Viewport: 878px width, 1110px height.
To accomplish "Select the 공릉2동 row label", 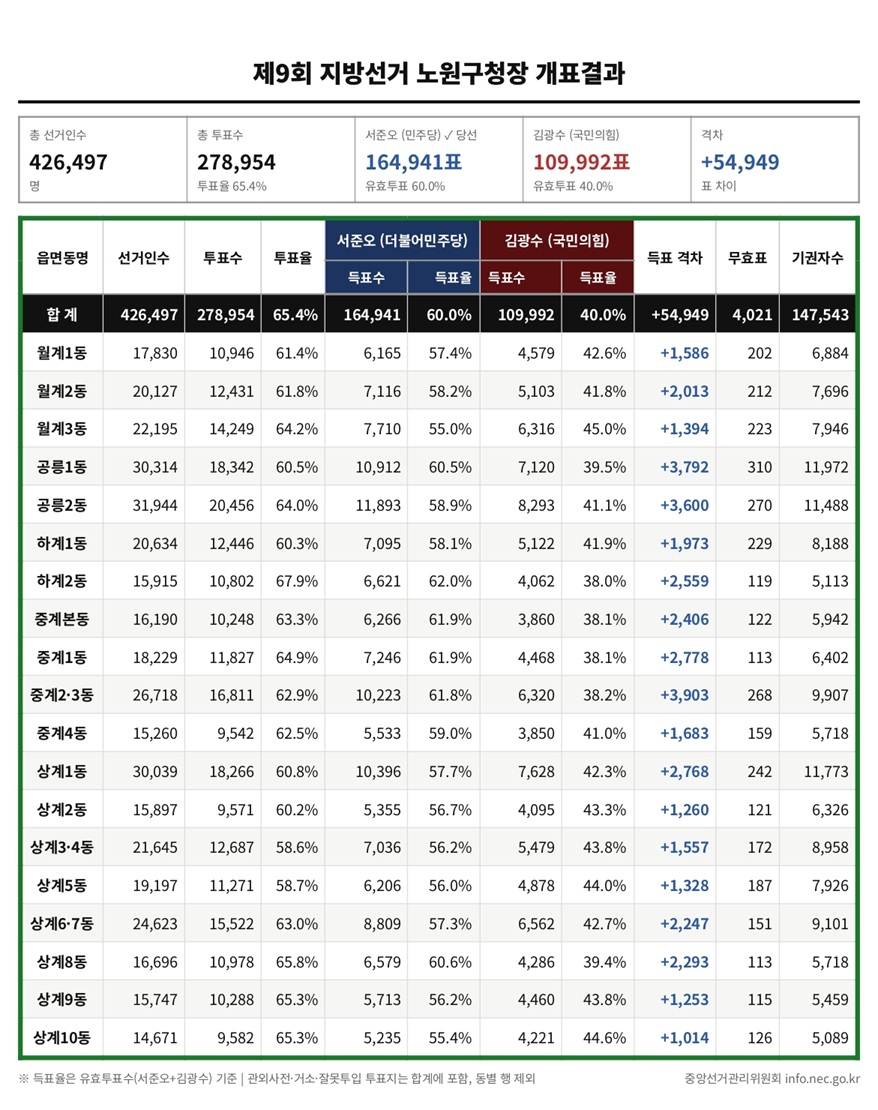I will tap(62, 505).
